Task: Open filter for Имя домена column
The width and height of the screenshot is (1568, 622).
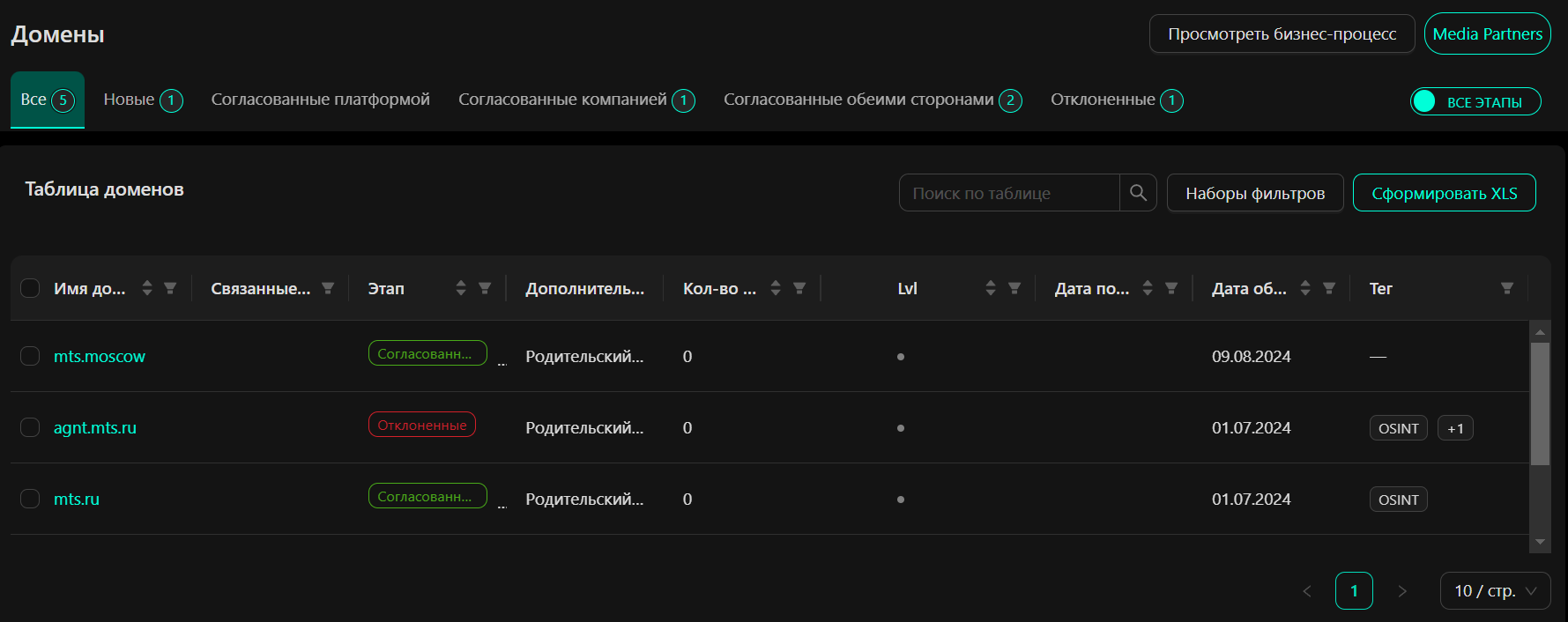Action: click(170, 288)
